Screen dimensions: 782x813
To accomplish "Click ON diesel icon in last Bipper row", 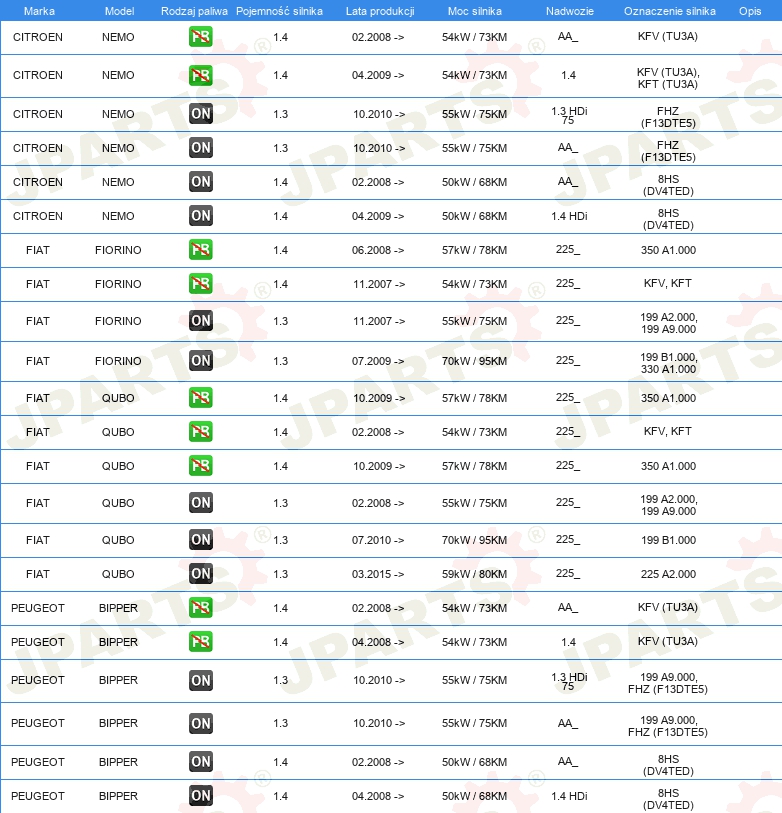I will (201, 796).
